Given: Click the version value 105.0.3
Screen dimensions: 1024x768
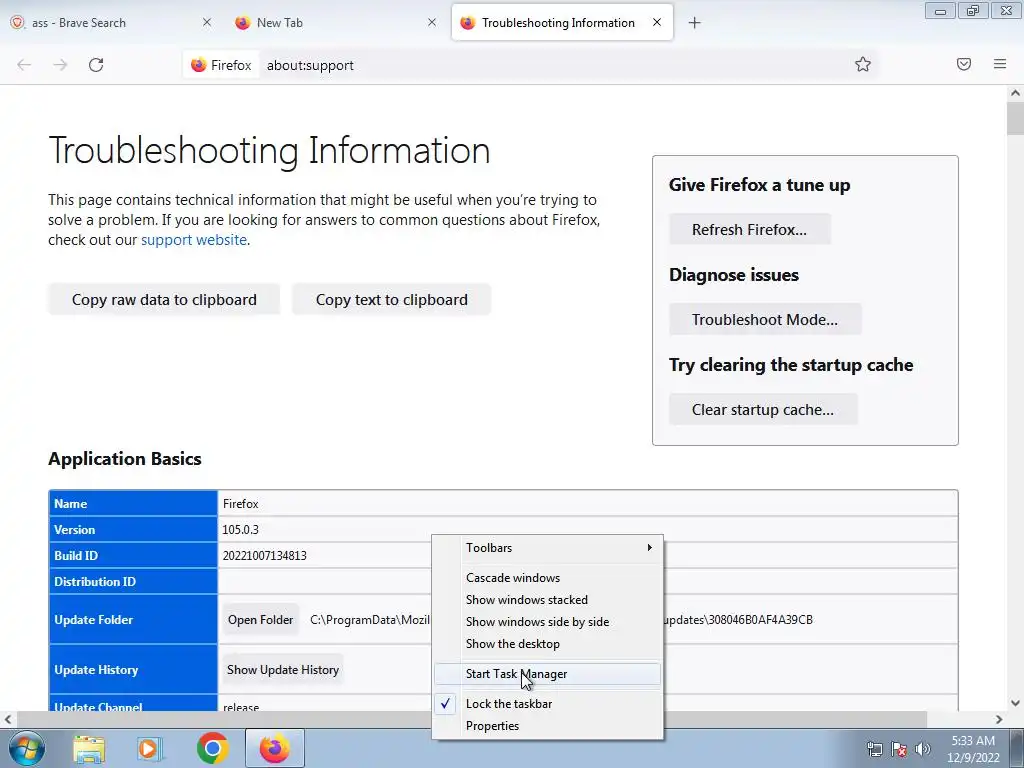Looking at the screenshot, I should 240,530.
